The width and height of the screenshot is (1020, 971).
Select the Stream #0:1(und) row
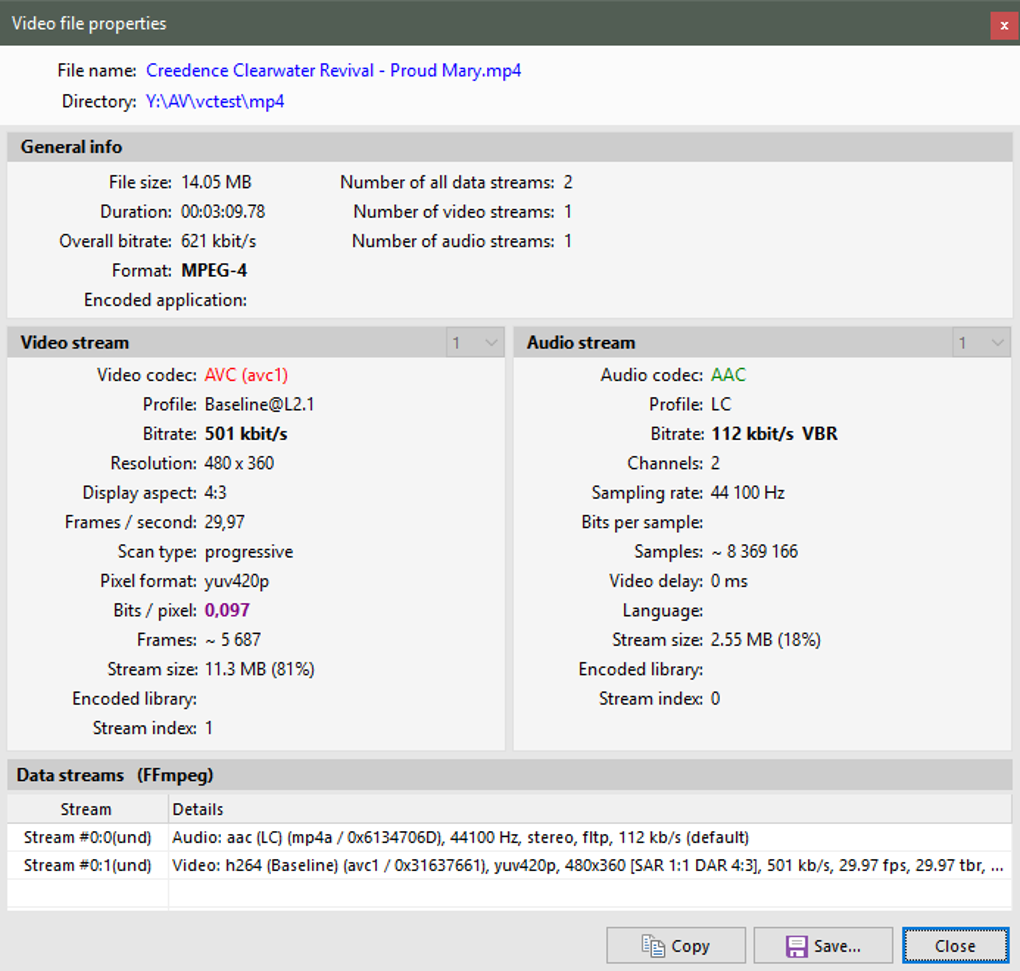click(x=509, y=865)
